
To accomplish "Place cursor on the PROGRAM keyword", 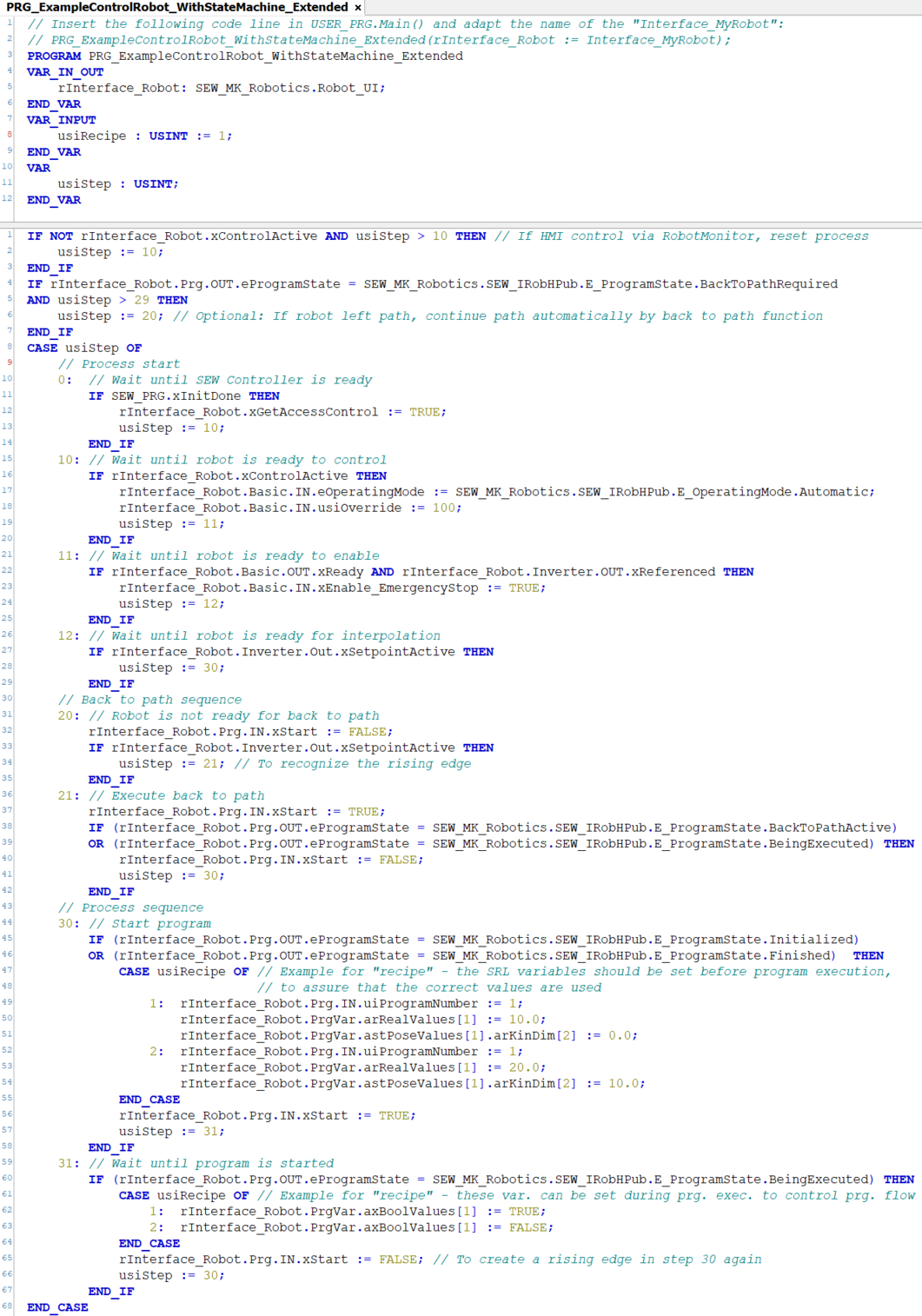I will (x=53, y=56).
